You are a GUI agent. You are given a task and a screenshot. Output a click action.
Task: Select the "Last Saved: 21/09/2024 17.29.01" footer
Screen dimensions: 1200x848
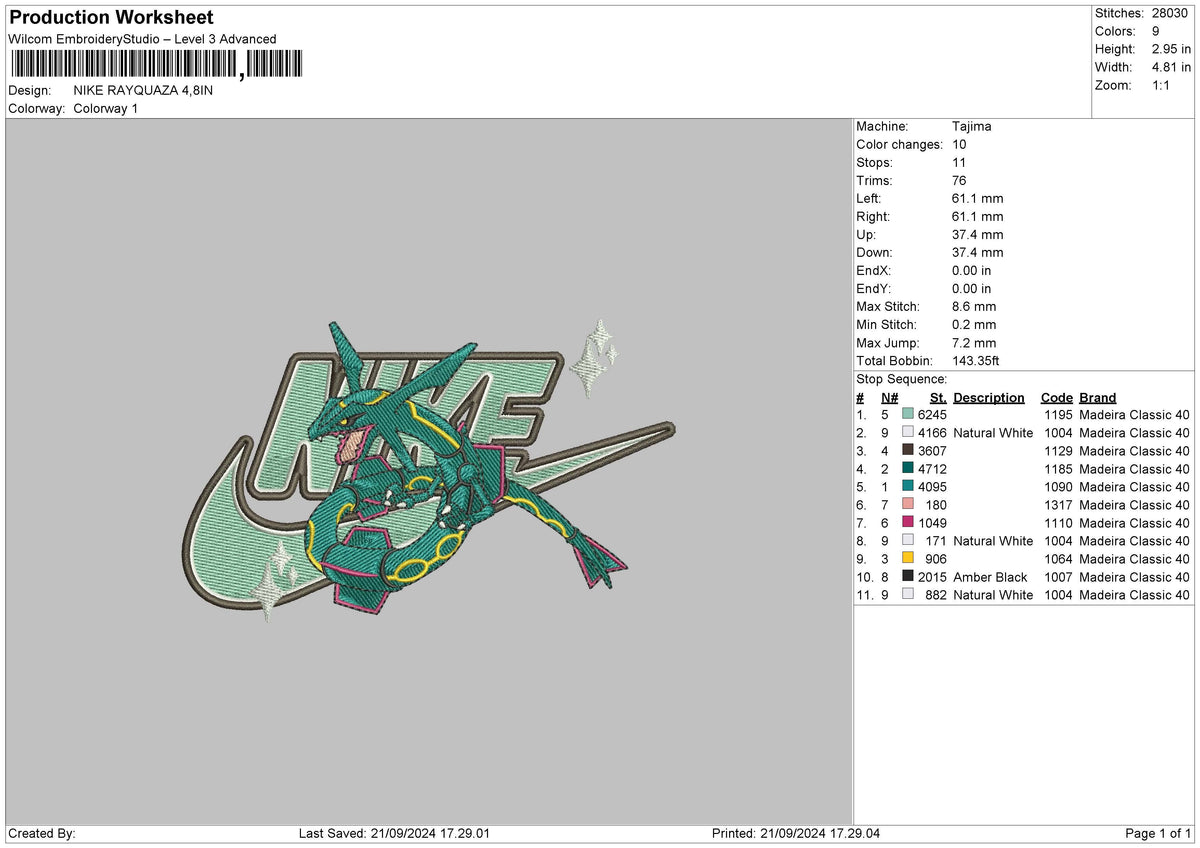(394, 834)
